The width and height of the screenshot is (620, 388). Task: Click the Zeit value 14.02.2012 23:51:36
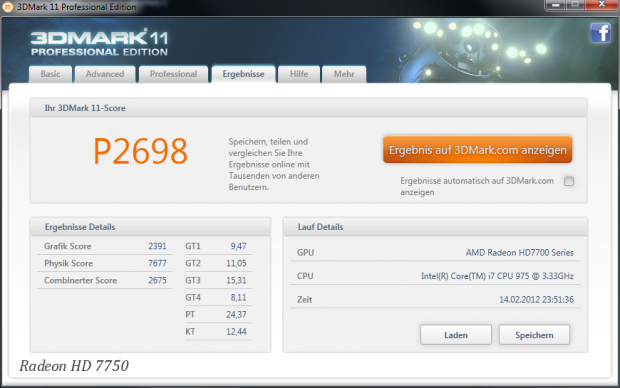pyautogui.click(x=536, y=299)
